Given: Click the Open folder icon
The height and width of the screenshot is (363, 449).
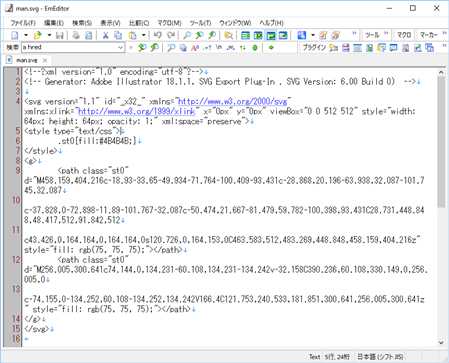Looking at the screenshot, I should click(x=37, y=35).
